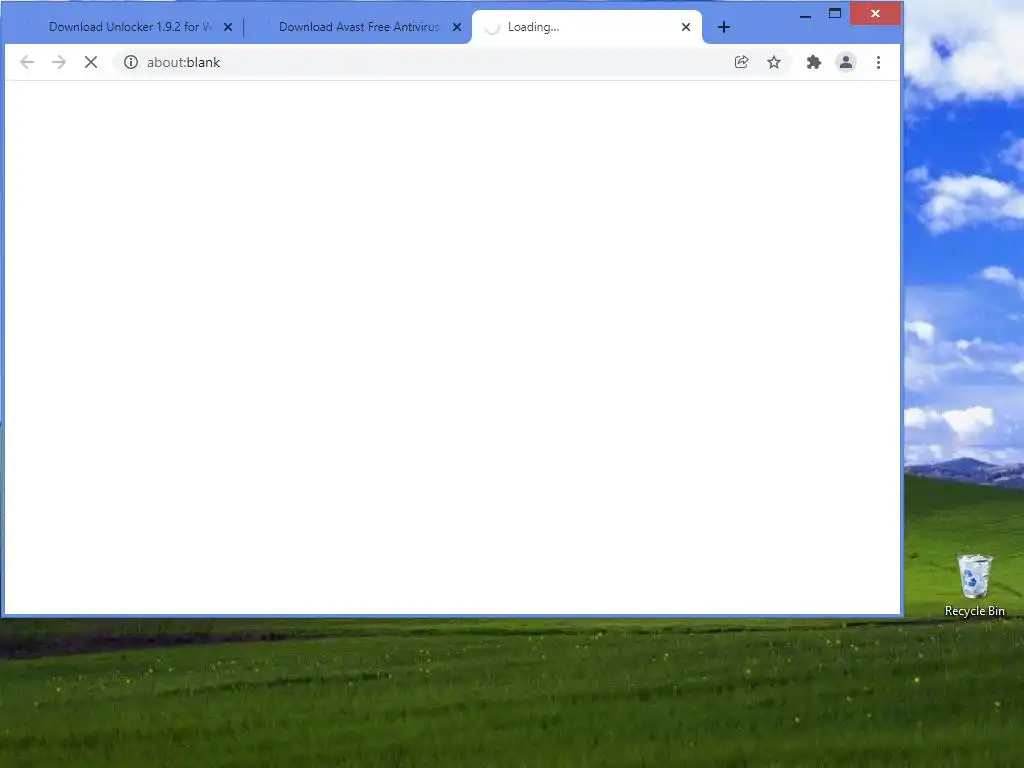Bookmark this tab with the star
The height and width of the screenshot is (768, 1024).
[x=774, y=62]
